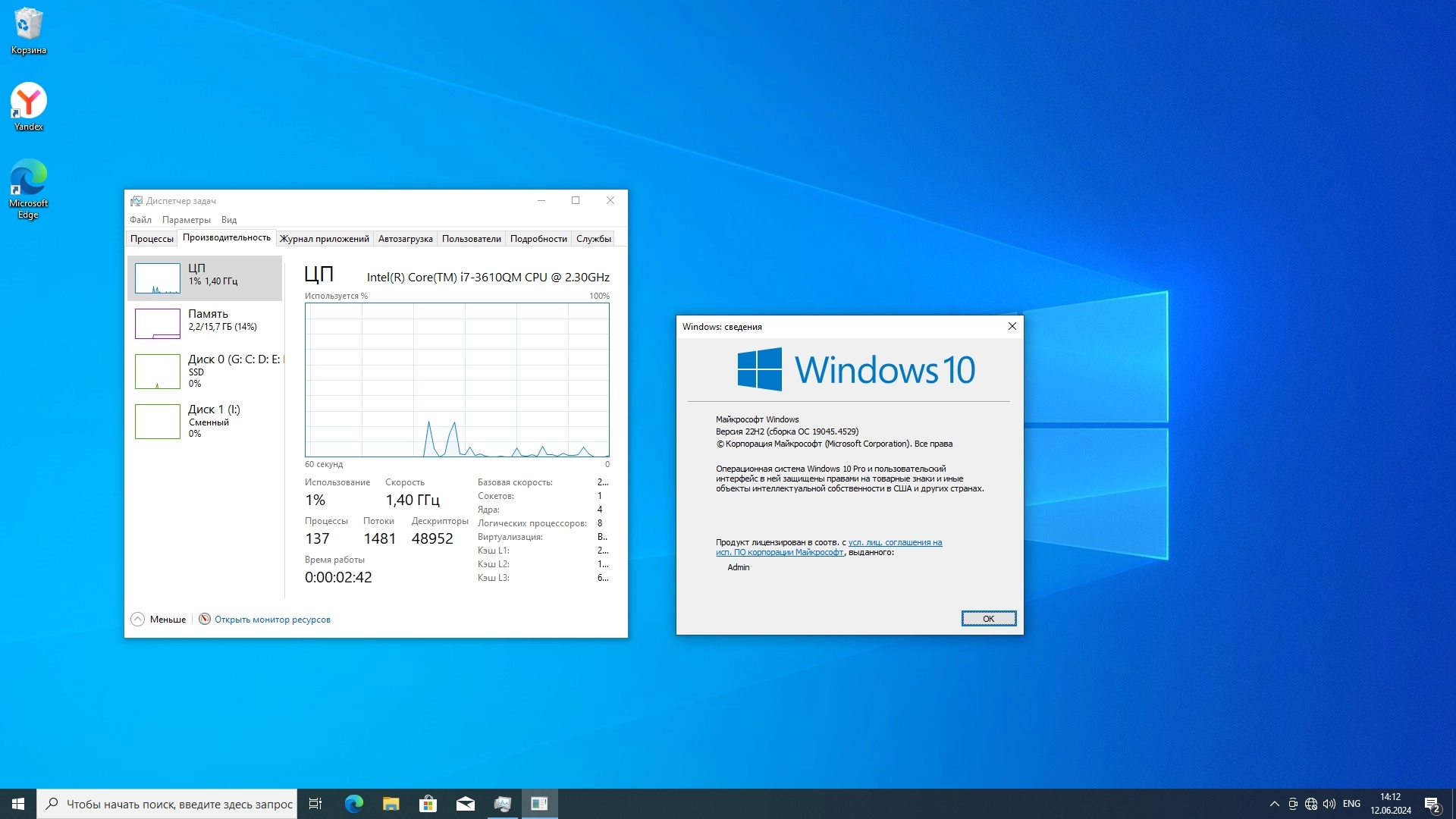Open the Microsoft license agreement link
The width and height of the screenshot is (1456, 819).
coord(895,543)
